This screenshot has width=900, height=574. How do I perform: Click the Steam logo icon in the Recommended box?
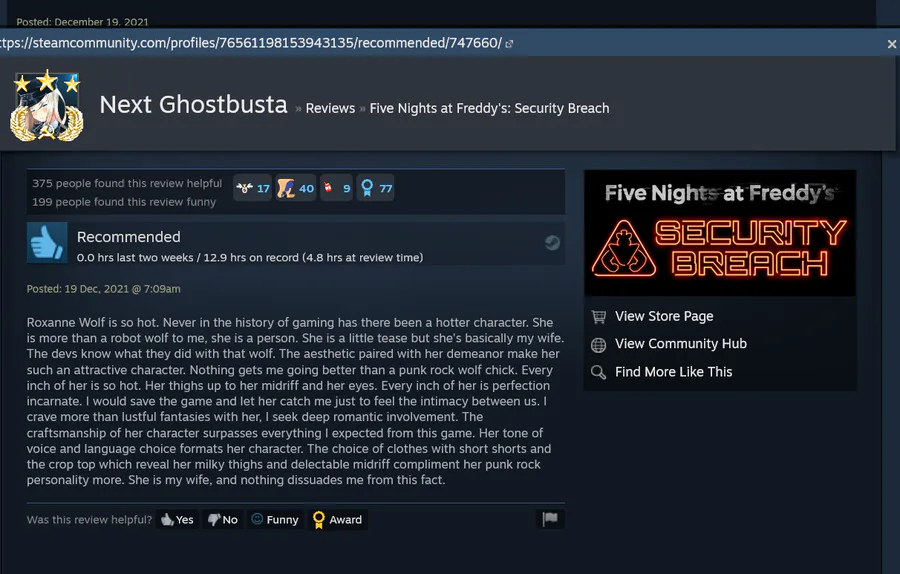pos(552,243)
